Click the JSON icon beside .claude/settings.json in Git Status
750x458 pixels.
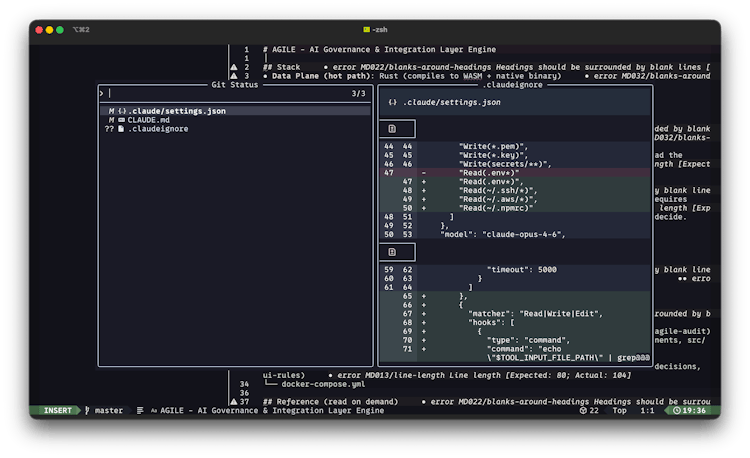coord(121,110)
